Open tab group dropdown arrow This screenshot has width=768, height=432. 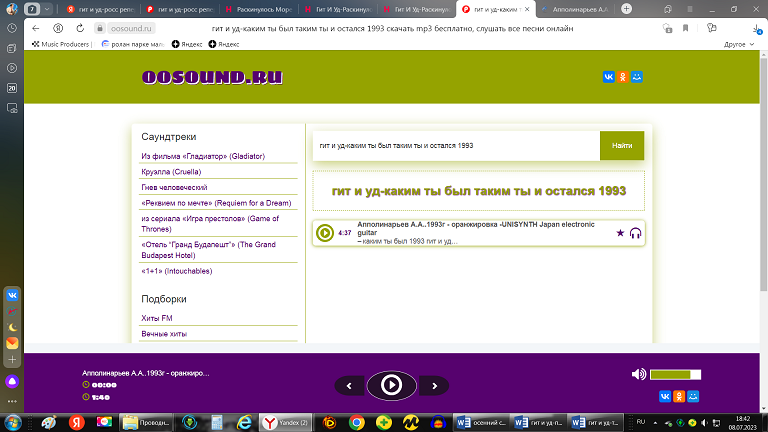47,9
